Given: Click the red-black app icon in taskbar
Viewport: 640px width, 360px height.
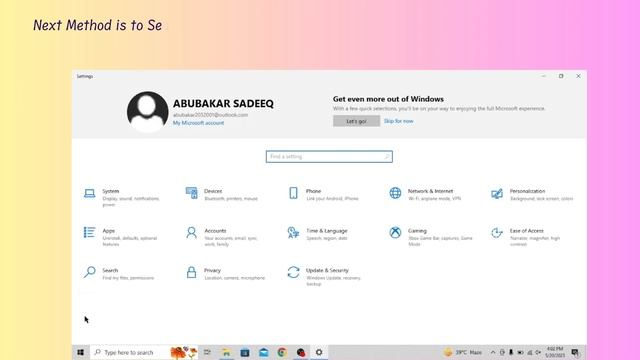Looking at the screenshot, I should (301, 352).
